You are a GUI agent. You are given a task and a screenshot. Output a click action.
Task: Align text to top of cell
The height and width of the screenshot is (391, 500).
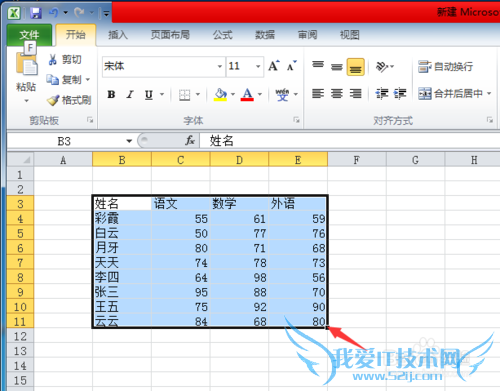click(318, 66)
